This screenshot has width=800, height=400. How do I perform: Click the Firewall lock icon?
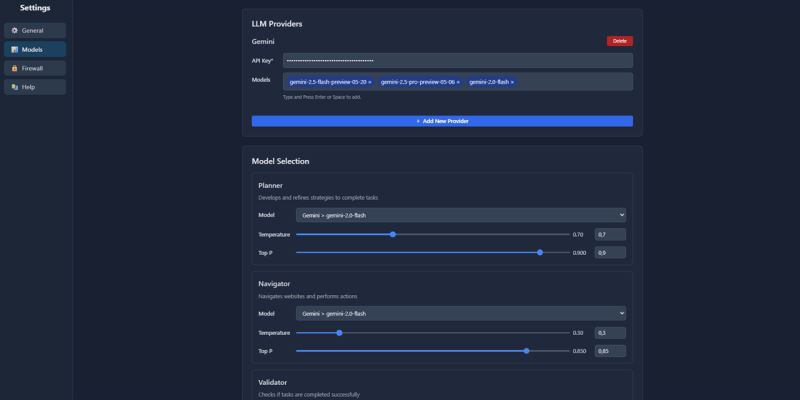pos(14,68)
